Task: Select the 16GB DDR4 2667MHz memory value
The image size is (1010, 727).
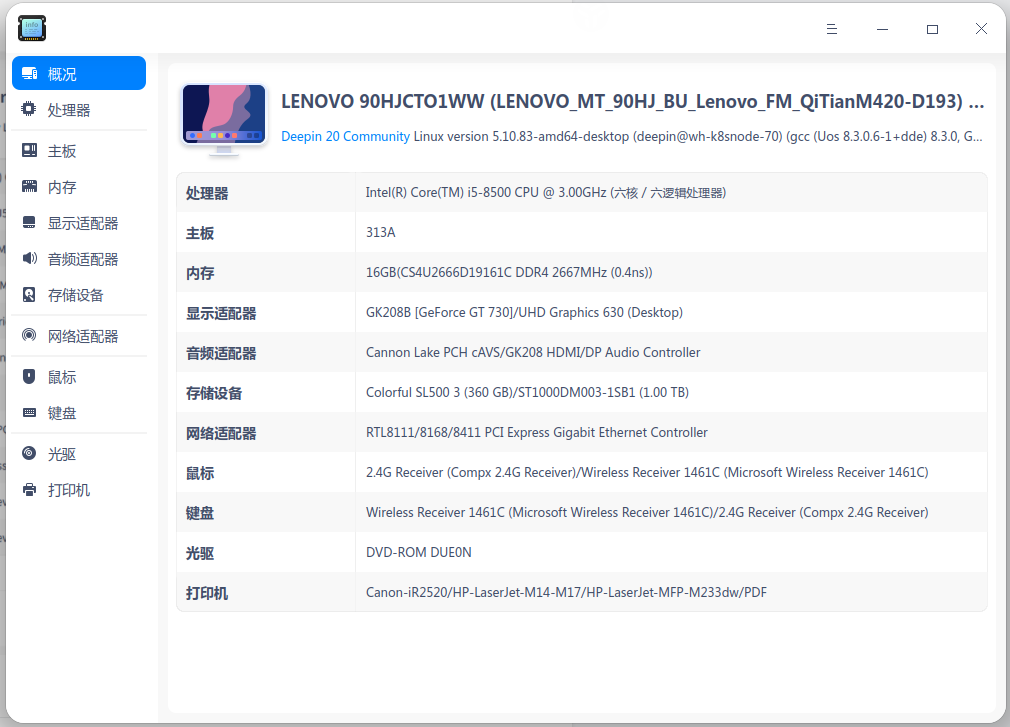Action: (509, 272)
